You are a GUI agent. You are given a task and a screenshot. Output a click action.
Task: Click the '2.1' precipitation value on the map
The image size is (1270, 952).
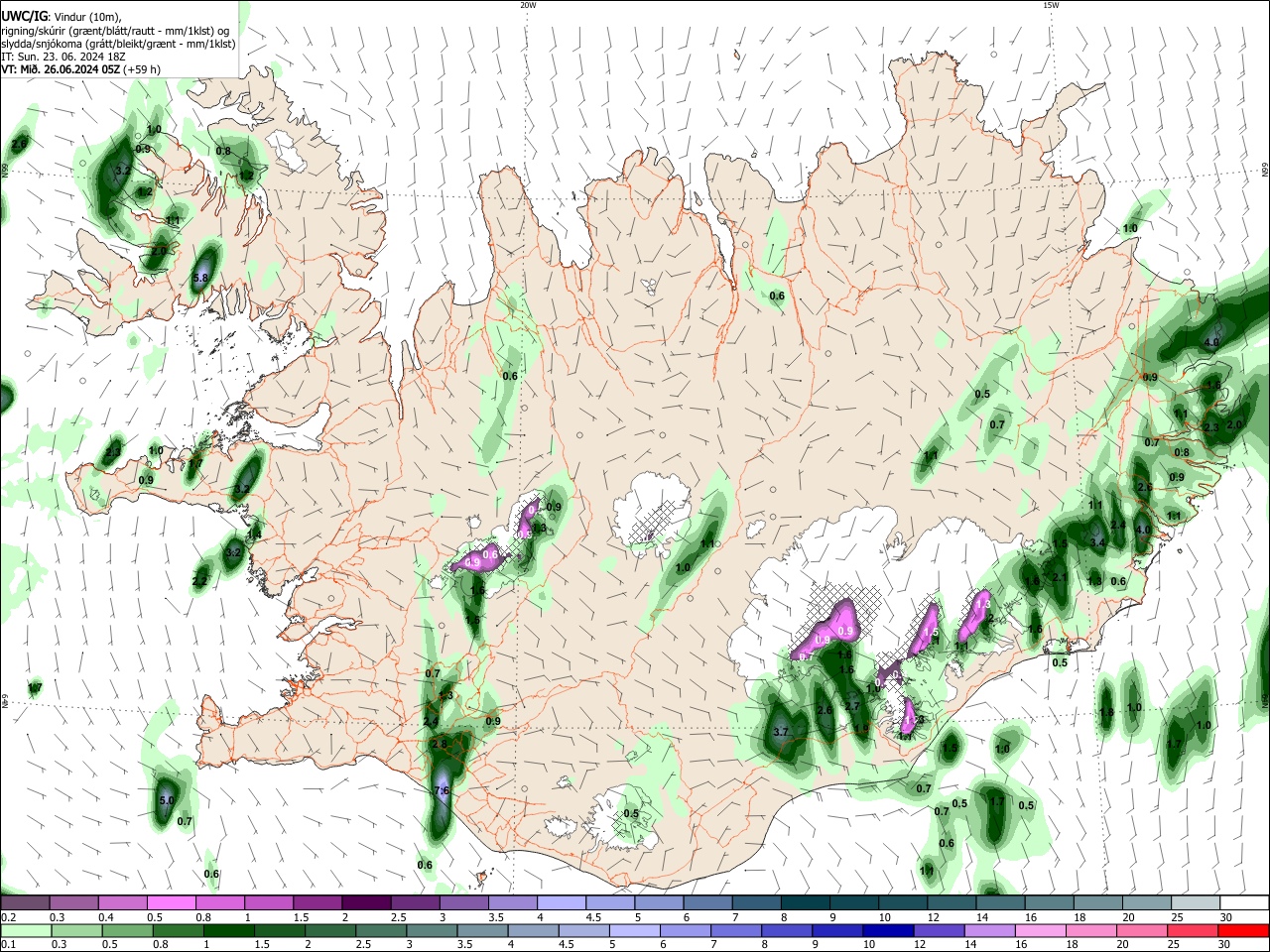[x=1059, y=577]
